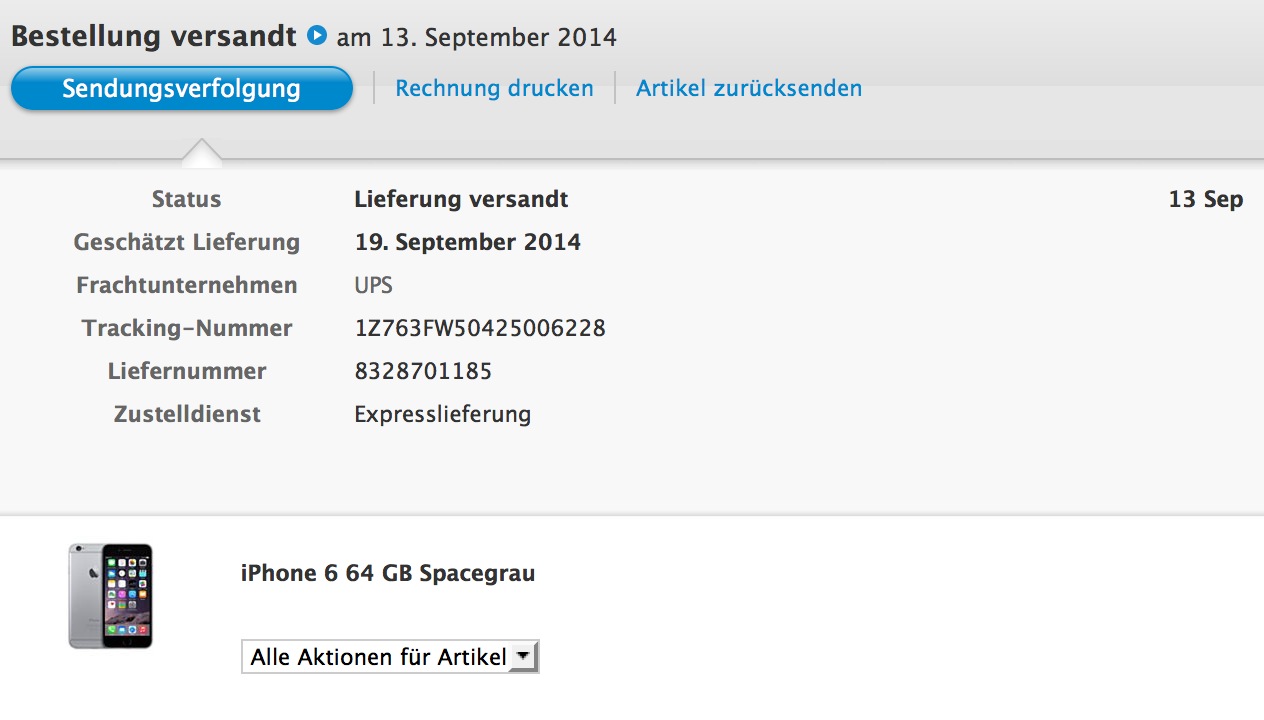Click the Rechnung drucken link
The width and height of the screenshot is (1264, 720).
tap(494, 88)
